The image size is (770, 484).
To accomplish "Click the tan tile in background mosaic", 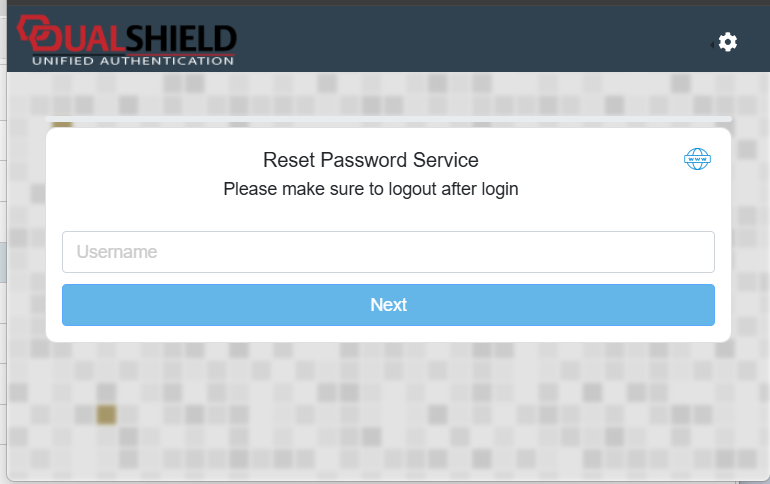I will click(x=106, y=414).
